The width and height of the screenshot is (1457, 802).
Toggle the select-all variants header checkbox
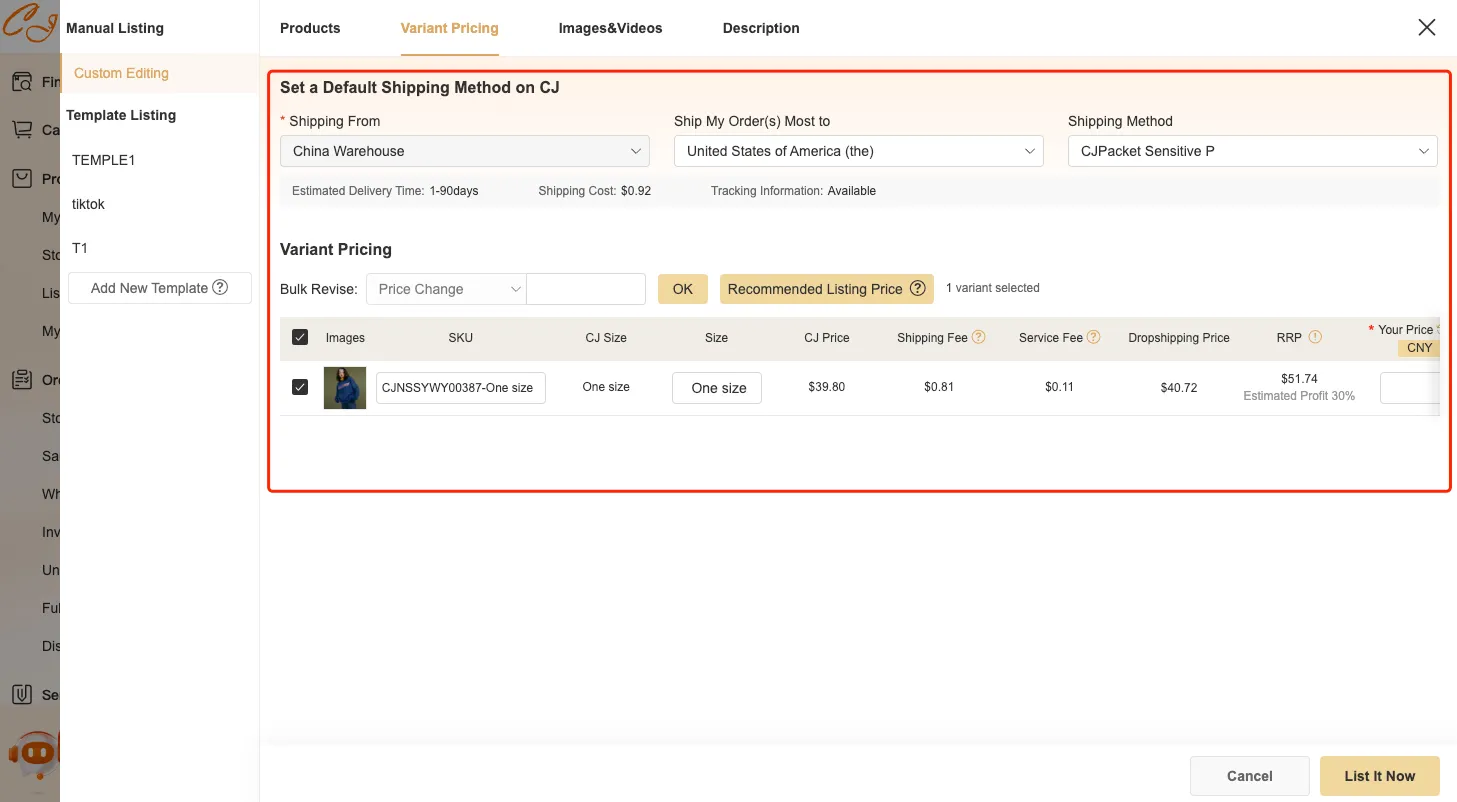tap(300, 338)
